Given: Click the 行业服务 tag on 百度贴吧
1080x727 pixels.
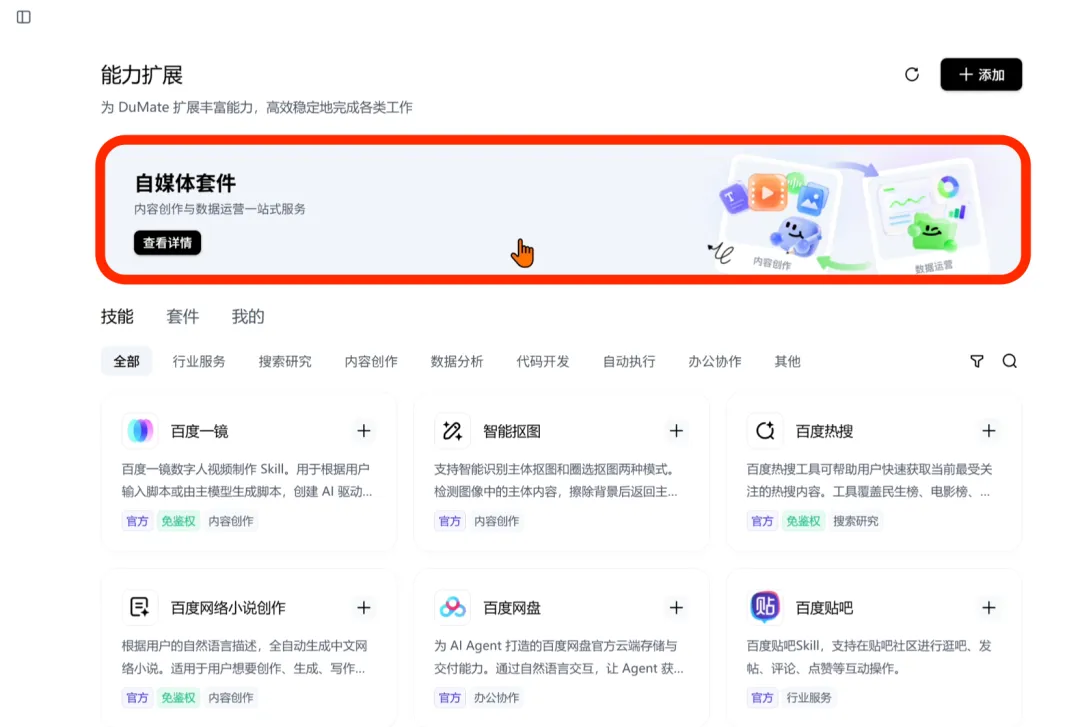Looking at the screenshot, I should (809, 697).
